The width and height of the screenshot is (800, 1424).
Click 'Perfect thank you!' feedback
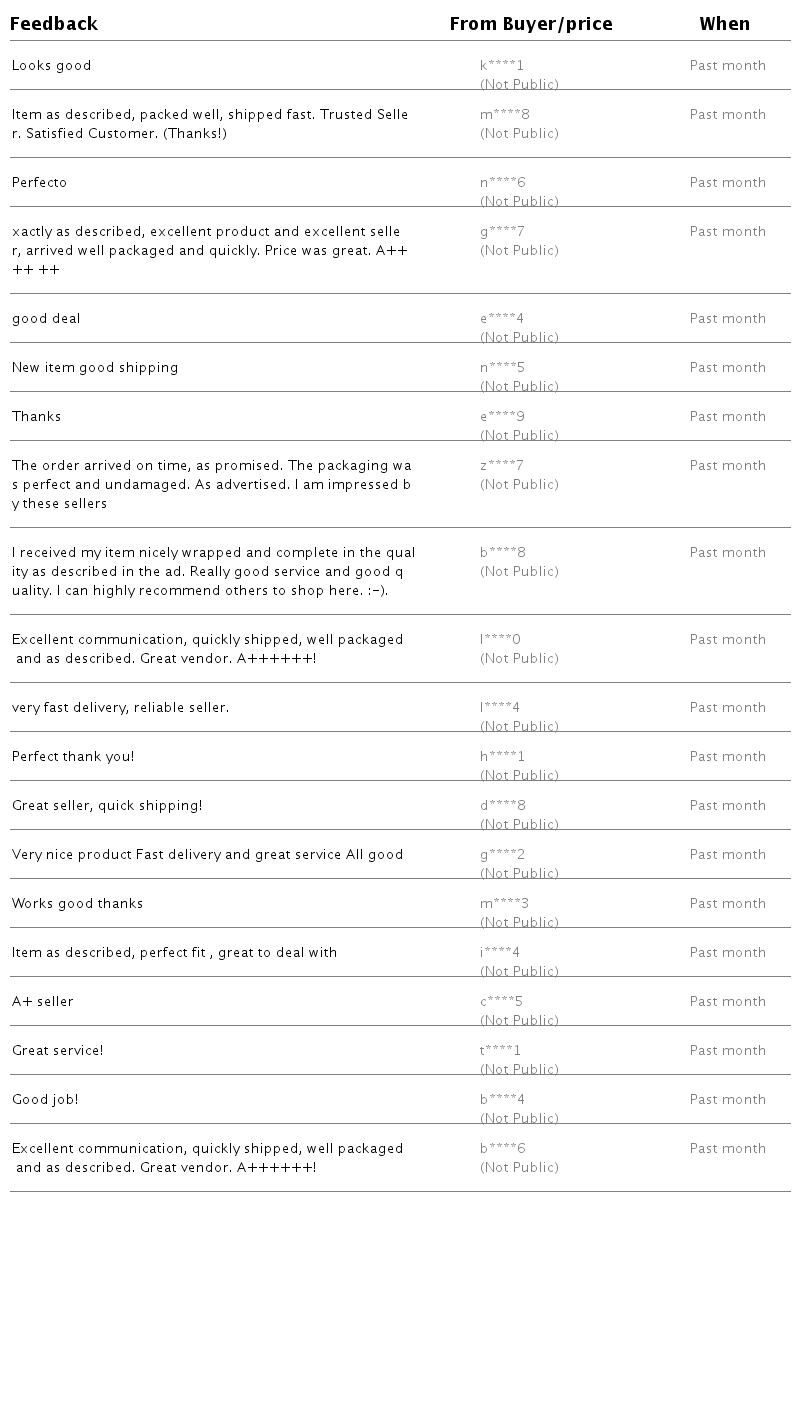pos(73,757)
